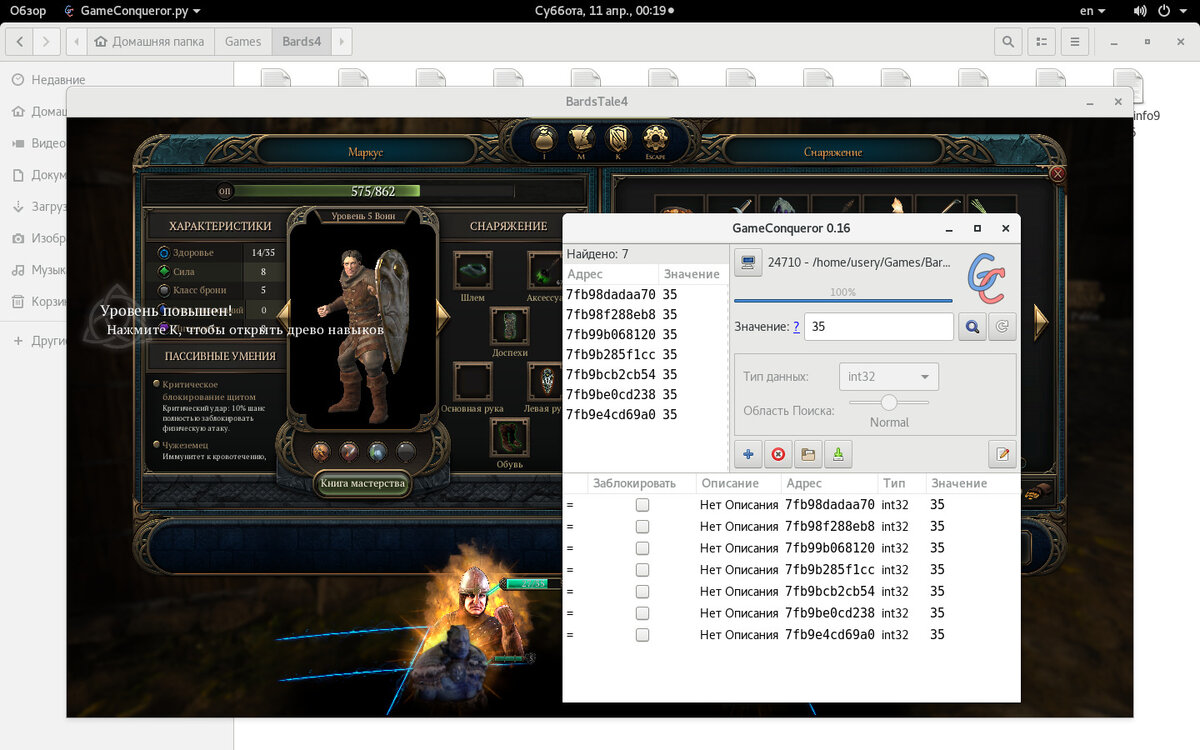Screen dimensions: 1200x750
Task: Open the volume icon in top bar
Action: pos(1140,11)
